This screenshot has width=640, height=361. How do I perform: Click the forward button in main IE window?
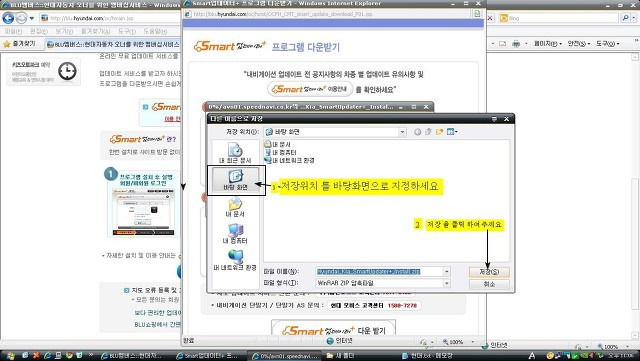[21, 18]
